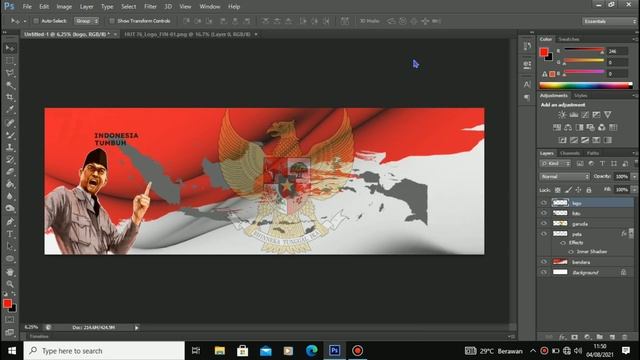Hide the logo layer
This screenshot has width=640, height=360.
pyautogui.click(x=544, y=202)
